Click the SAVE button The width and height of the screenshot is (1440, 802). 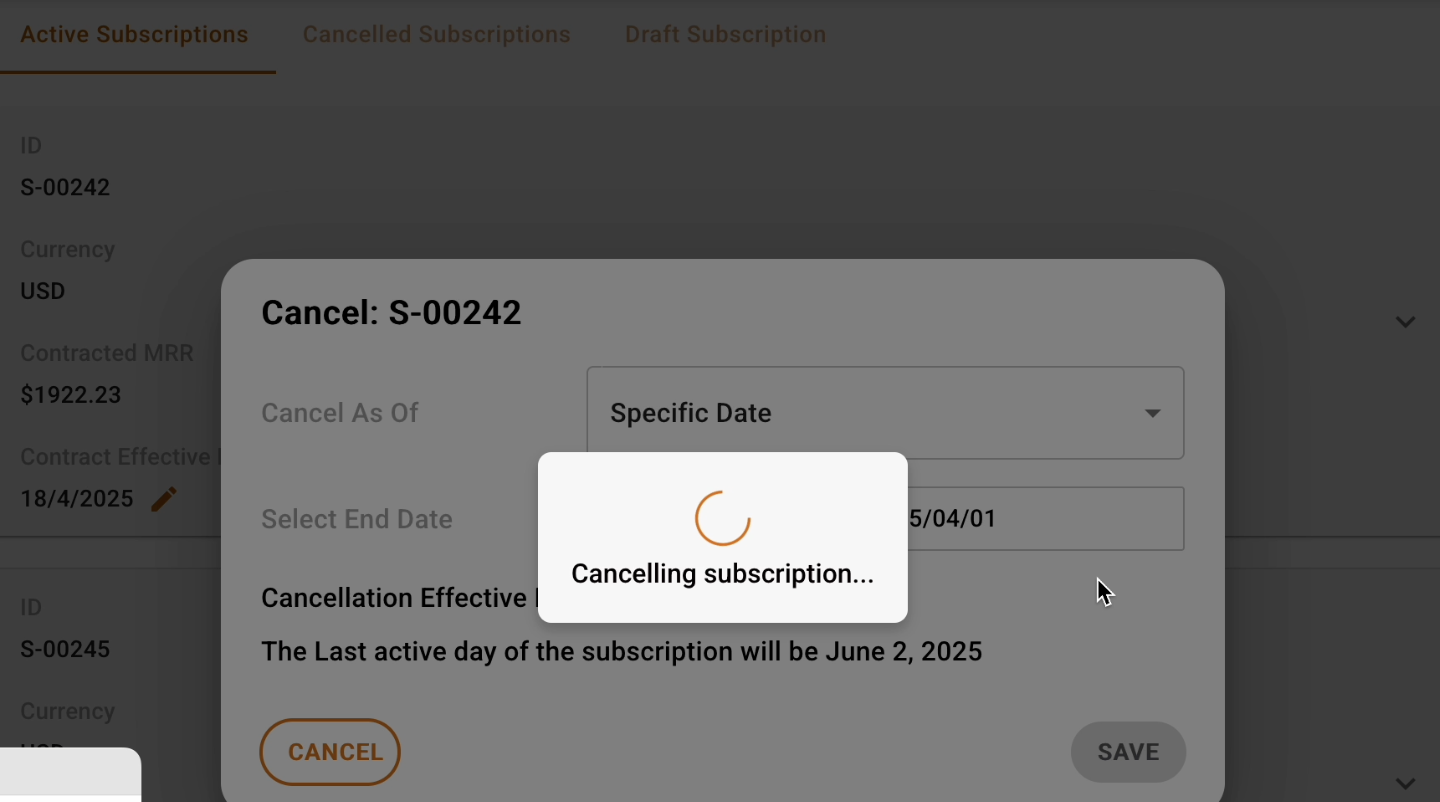(x=1128, y=752)
